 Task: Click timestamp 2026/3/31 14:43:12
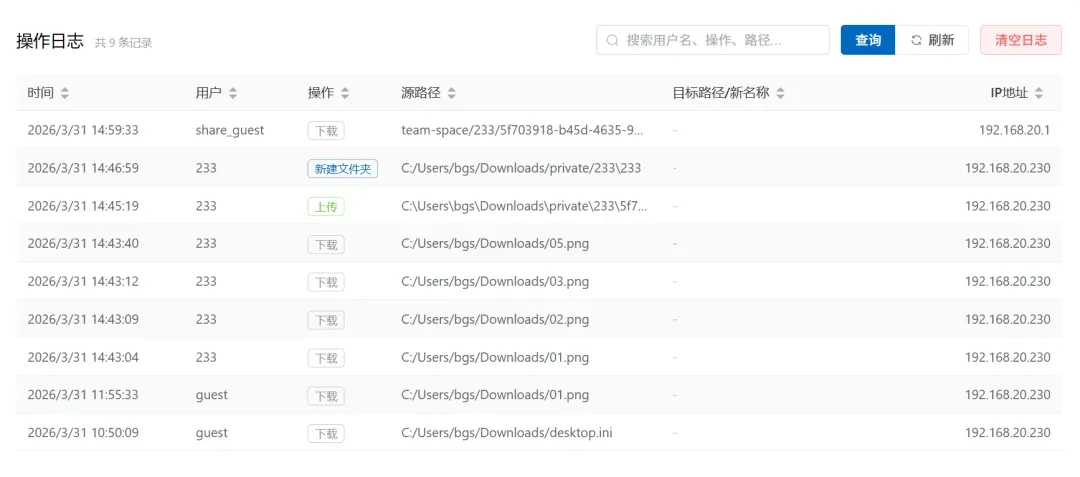tap(83, 282)
